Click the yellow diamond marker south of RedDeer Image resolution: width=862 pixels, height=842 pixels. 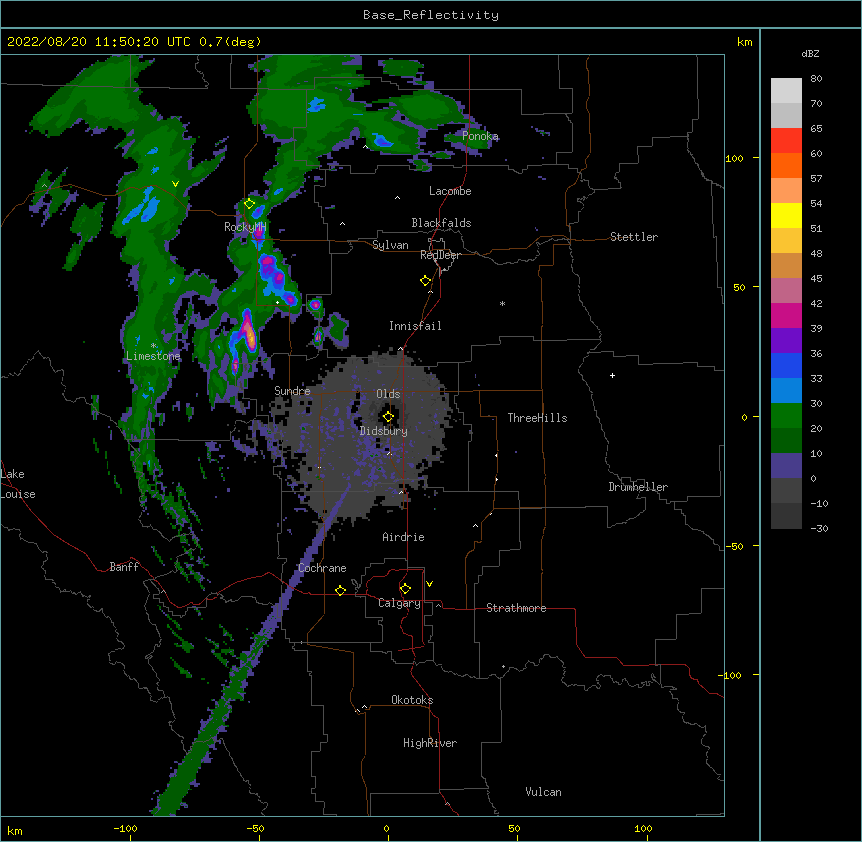[426, 281]
